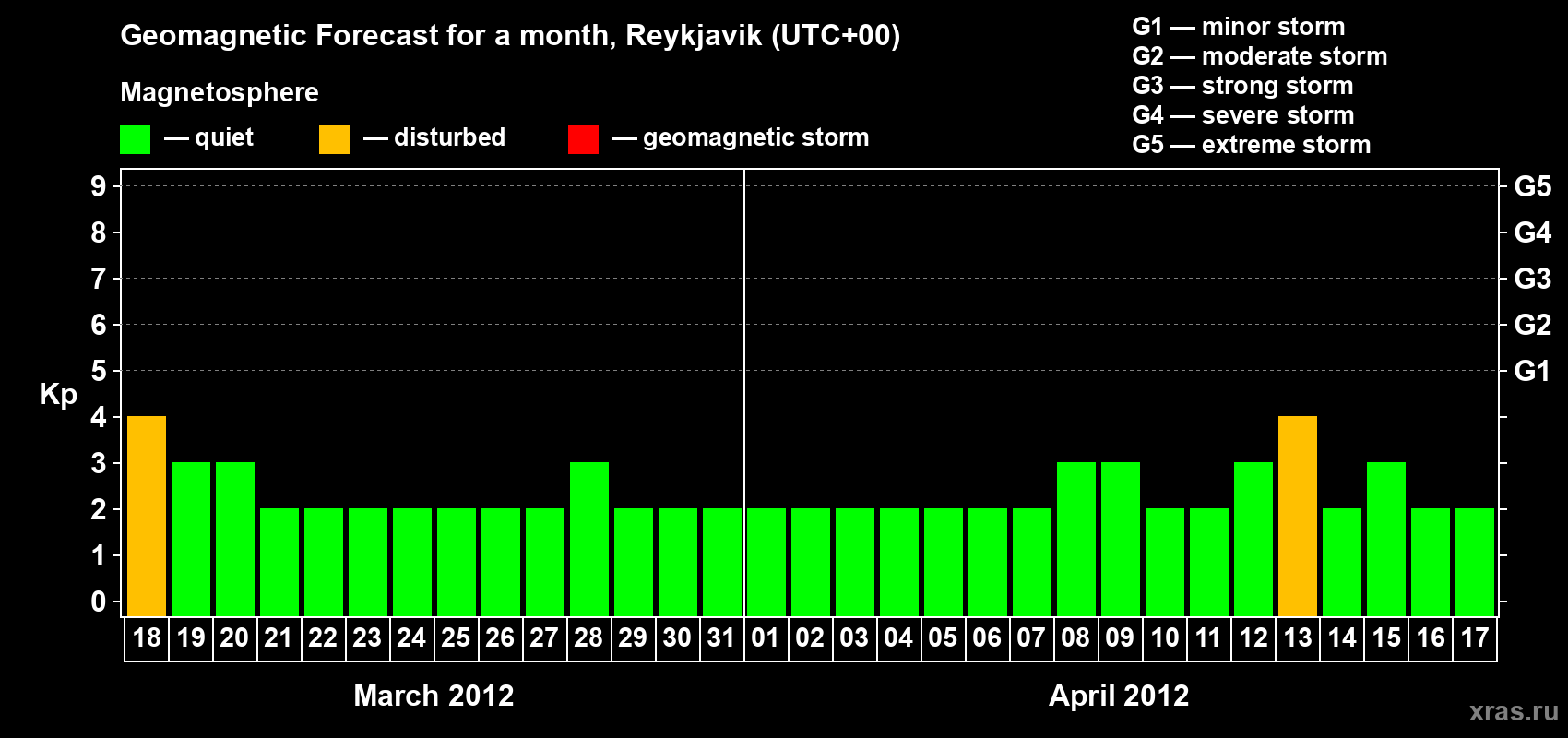Click the date label 18 on axis
Image resolution: width=1568 pixels, height=738 pixels.
click(147, 638)
